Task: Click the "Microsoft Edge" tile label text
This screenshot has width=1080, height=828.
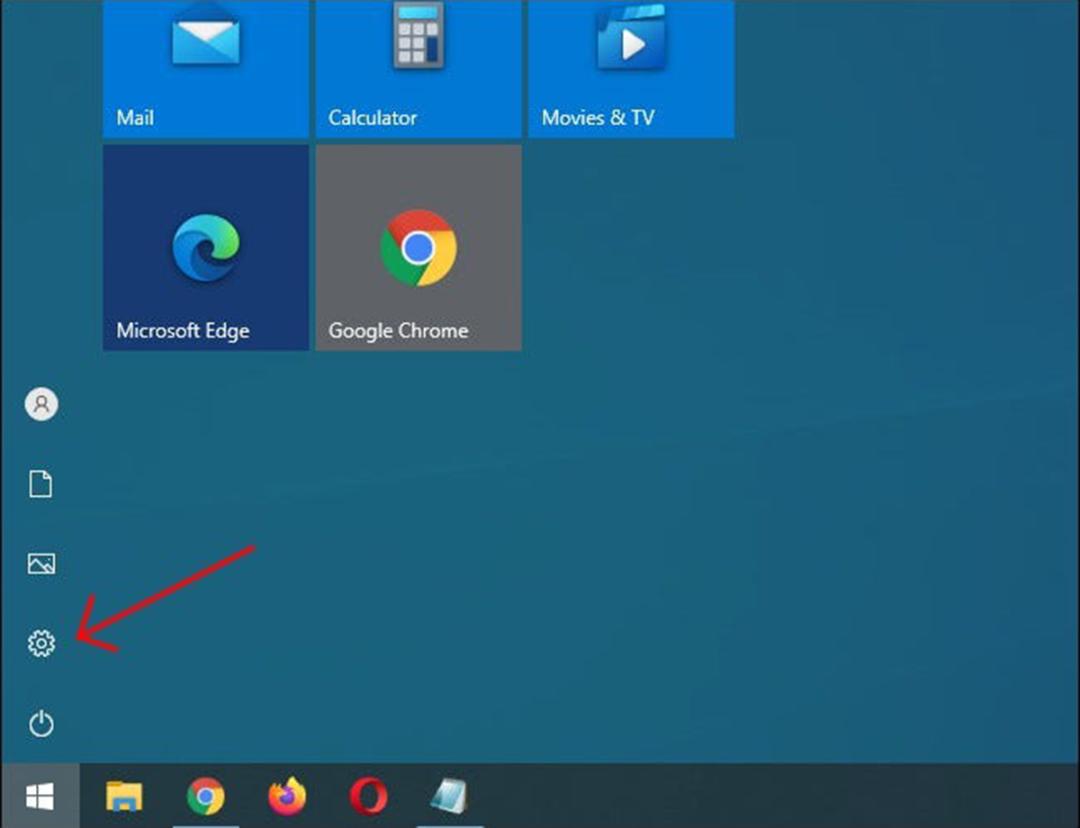Action: tap(183, 331)
